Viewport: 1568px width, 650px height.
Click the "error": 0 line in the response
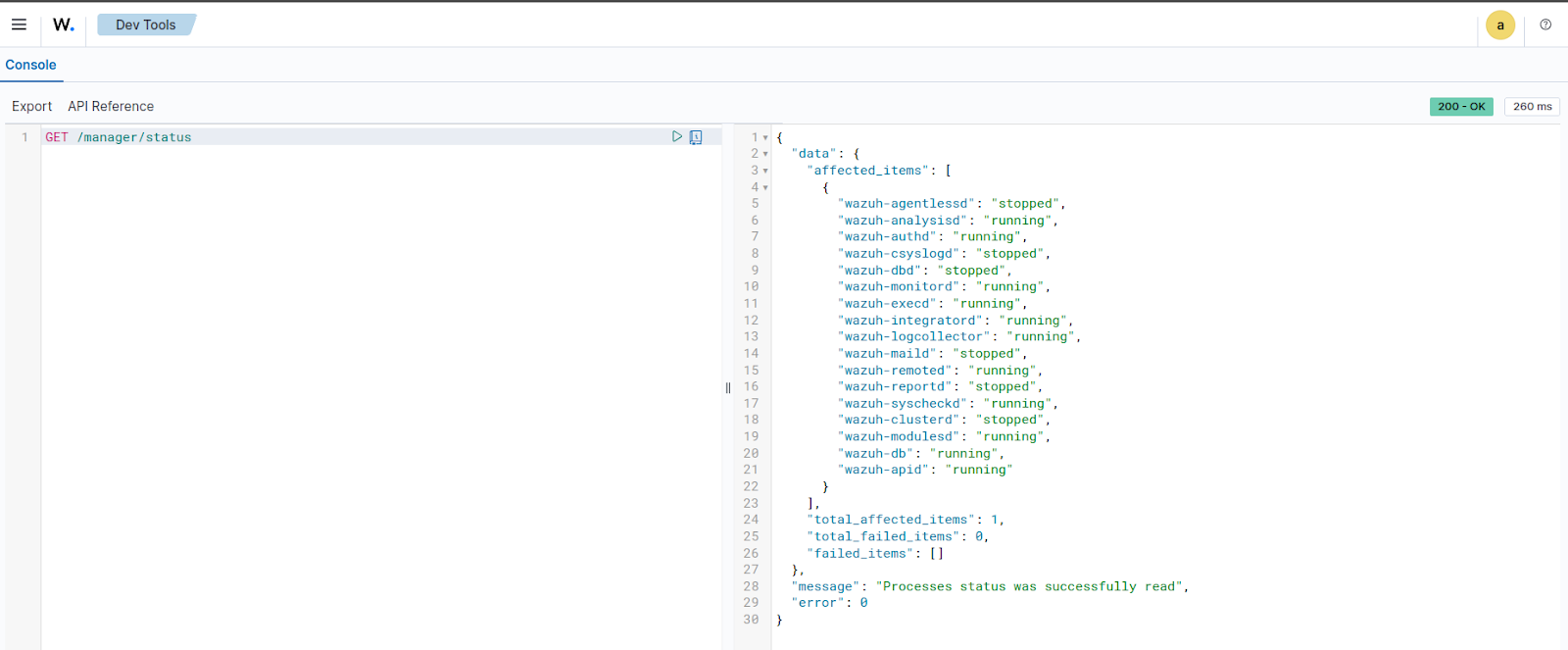point(830,603)
